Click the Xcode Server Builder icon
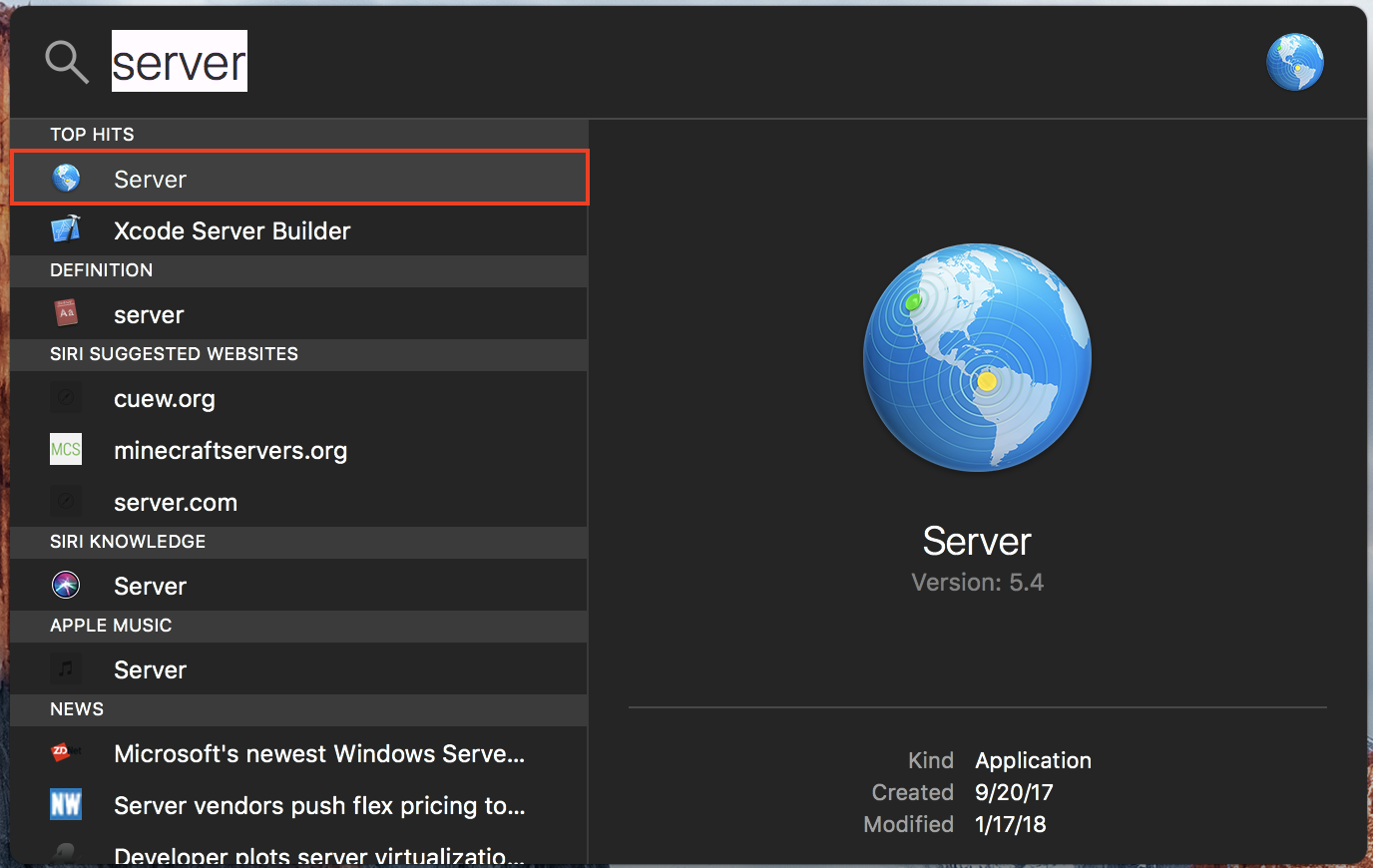 [x=66, y=230]
